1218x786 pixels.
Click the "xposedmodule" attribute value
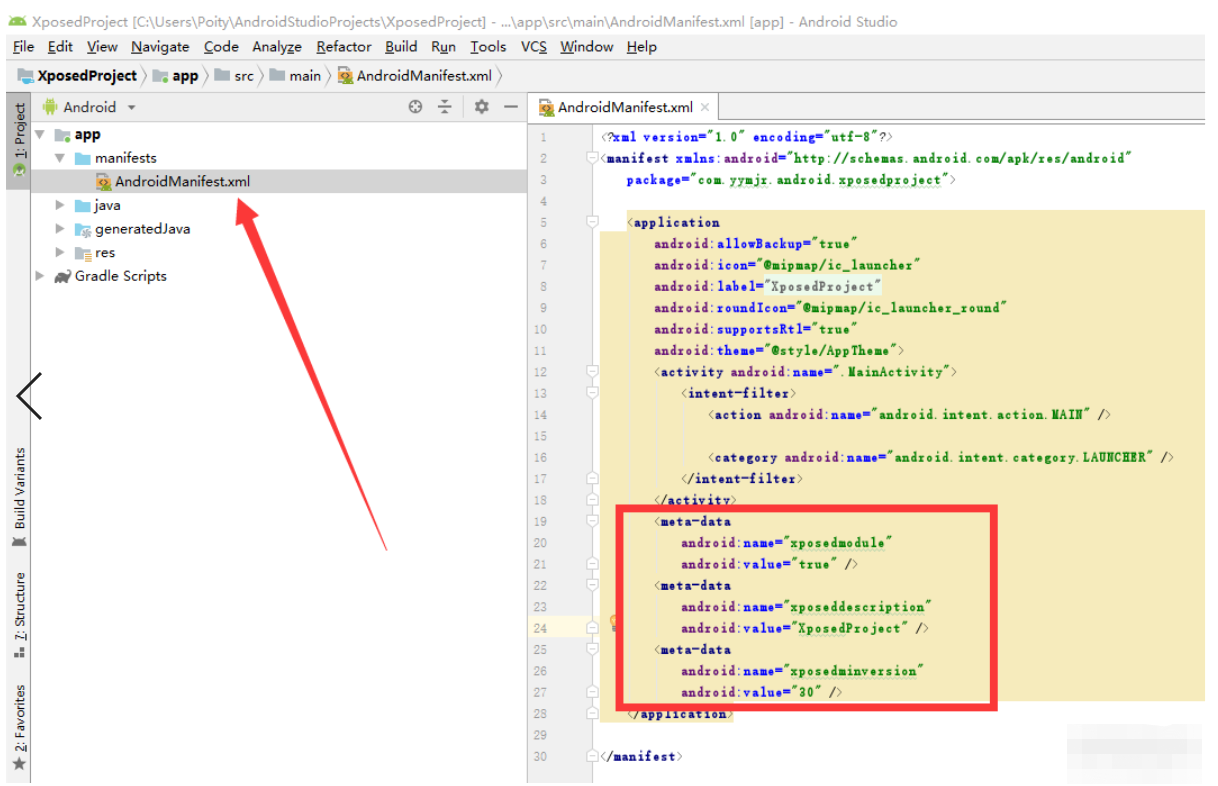(840, 543)
